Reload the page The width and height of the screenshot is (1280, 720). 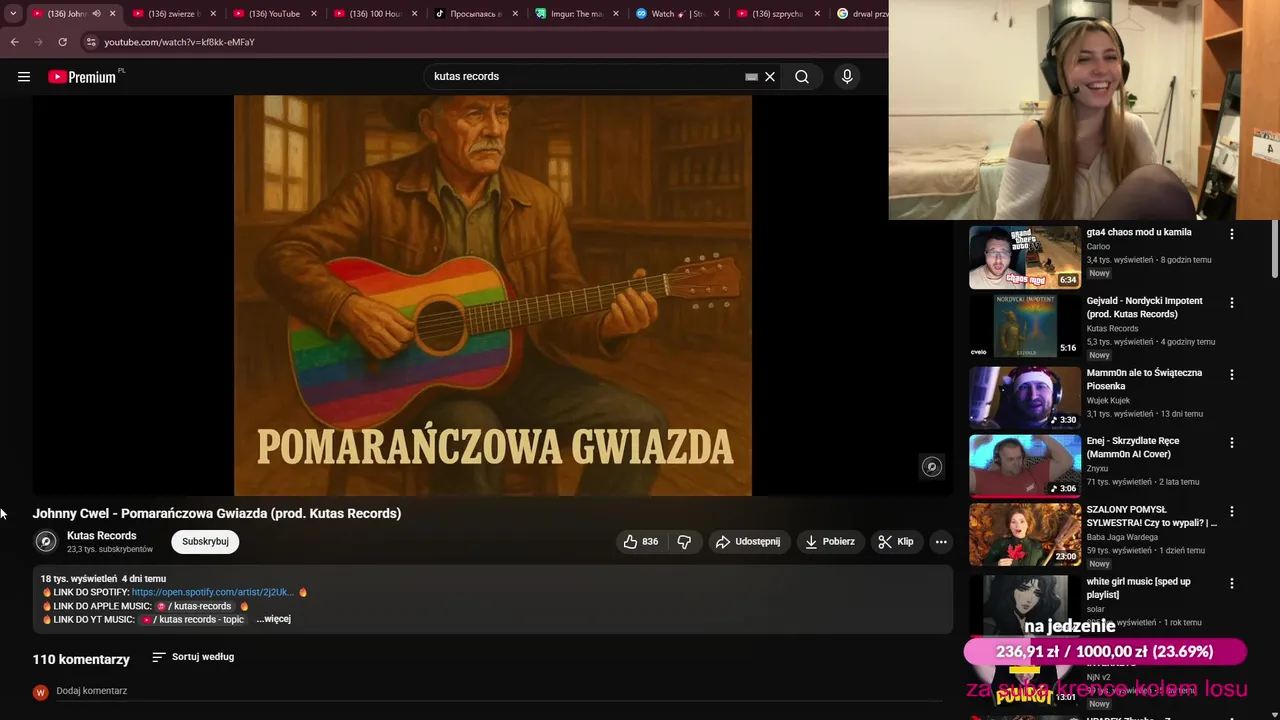(x=62, y=42)
